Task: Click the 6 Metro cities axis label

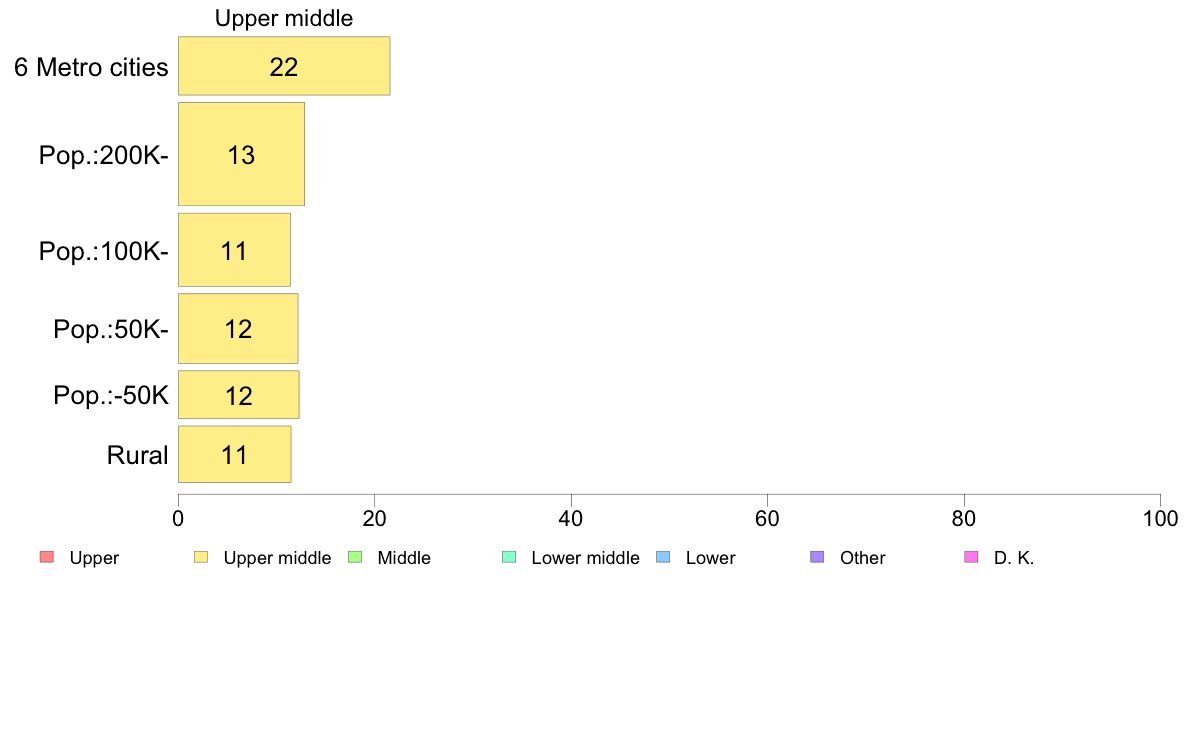Action: 91,67
